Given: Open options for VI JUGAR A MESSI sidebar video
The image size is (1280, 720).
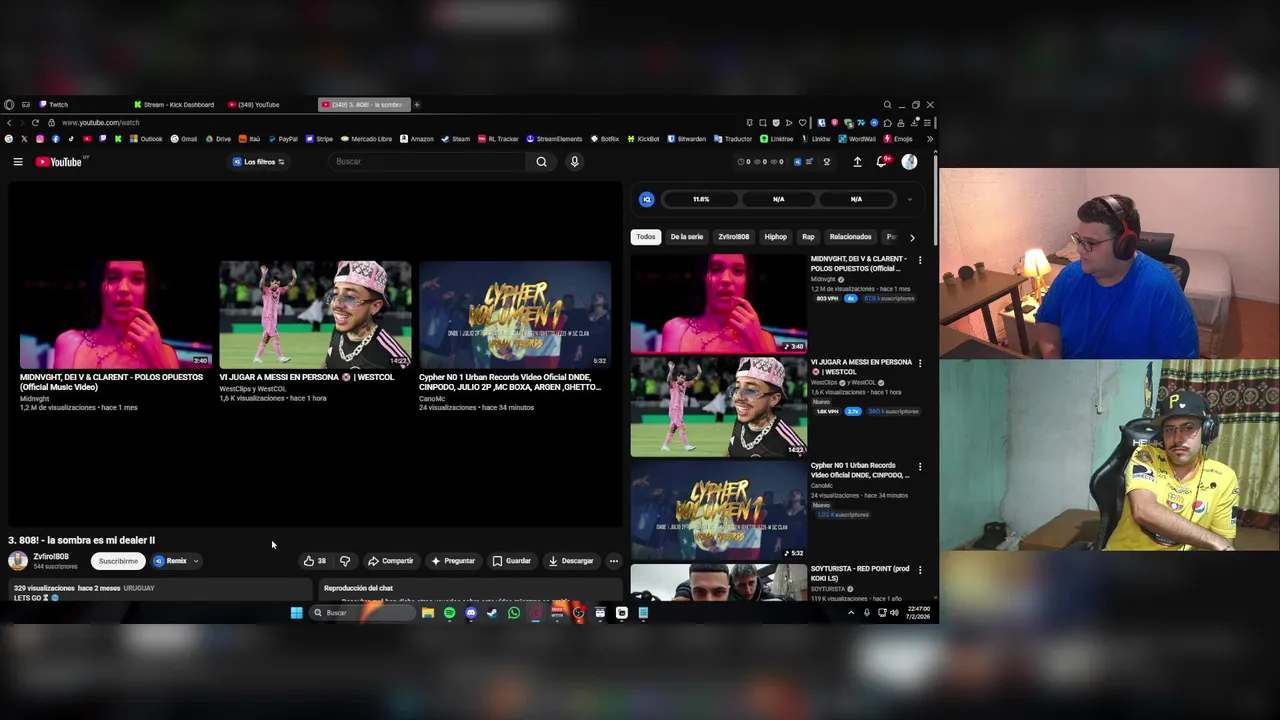Looking at the screenshot, I should pos(920,363).
